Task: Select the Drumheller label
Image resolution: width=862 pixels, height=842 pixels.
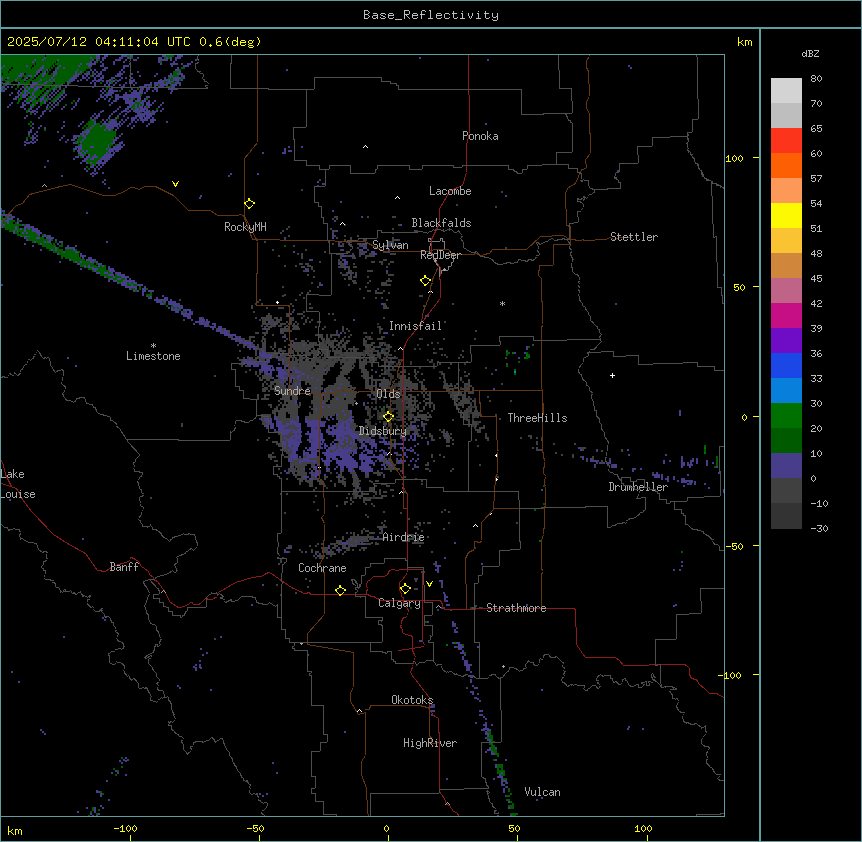Action: [638, 487]
